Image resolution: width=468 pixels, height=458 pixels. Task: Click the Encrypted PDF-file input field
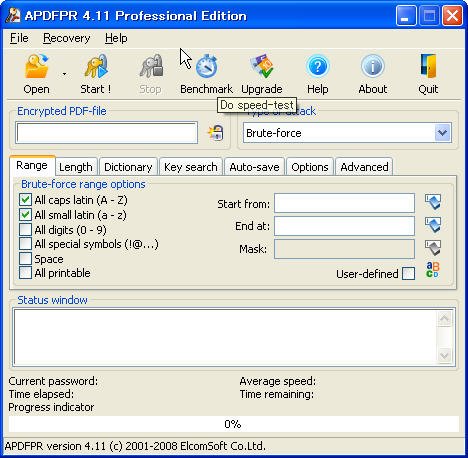pos(107,133)
